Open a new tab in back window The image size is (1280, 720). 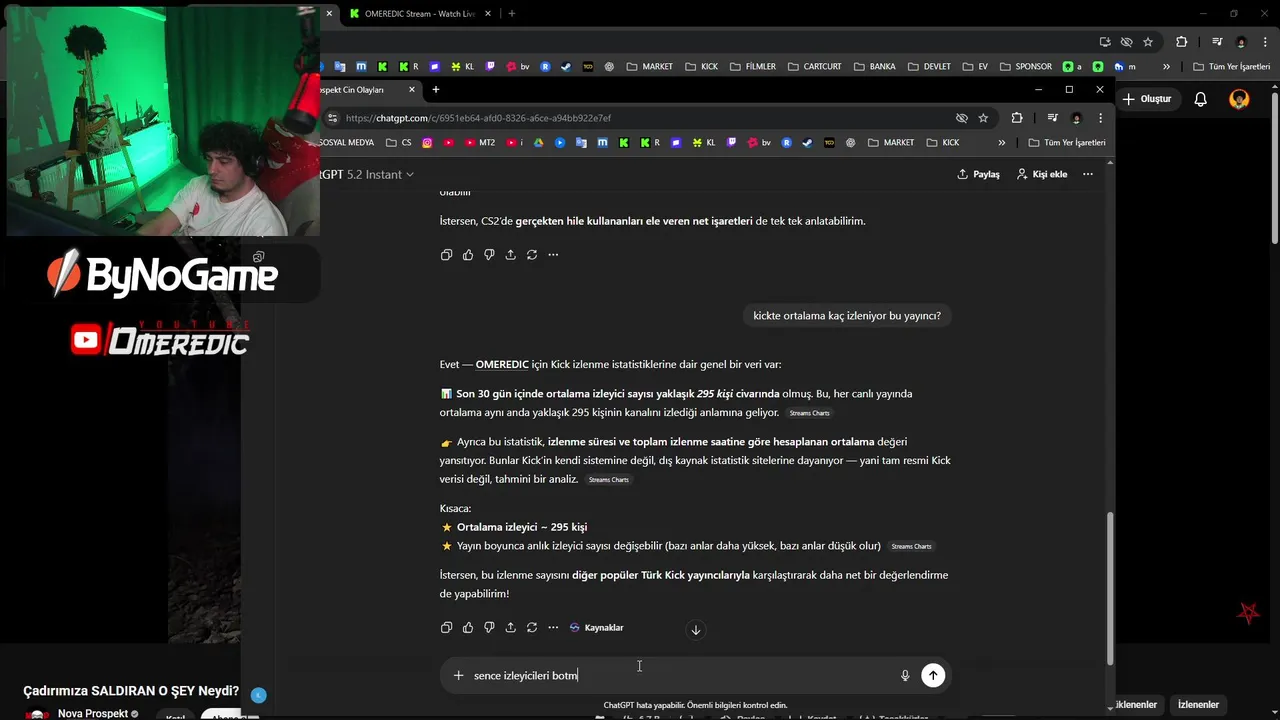pos(511,14)
